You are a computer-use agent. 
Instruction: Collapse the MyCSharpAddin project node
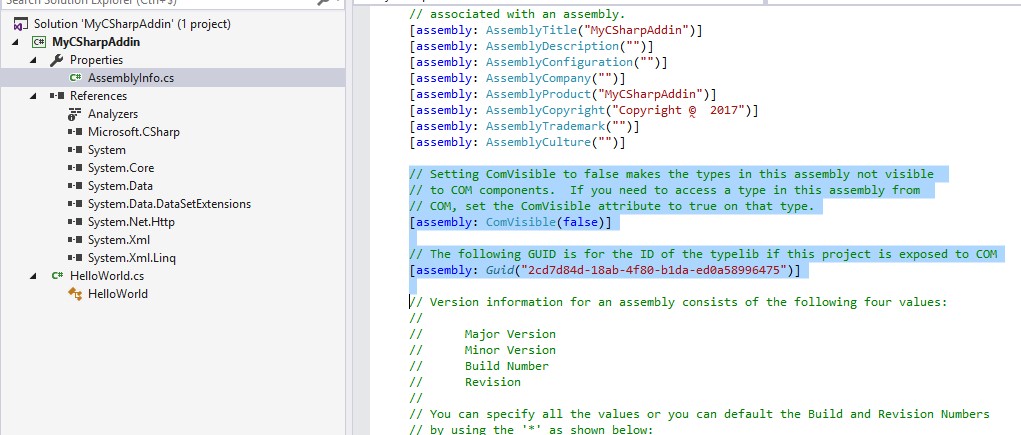coord(15,42)
